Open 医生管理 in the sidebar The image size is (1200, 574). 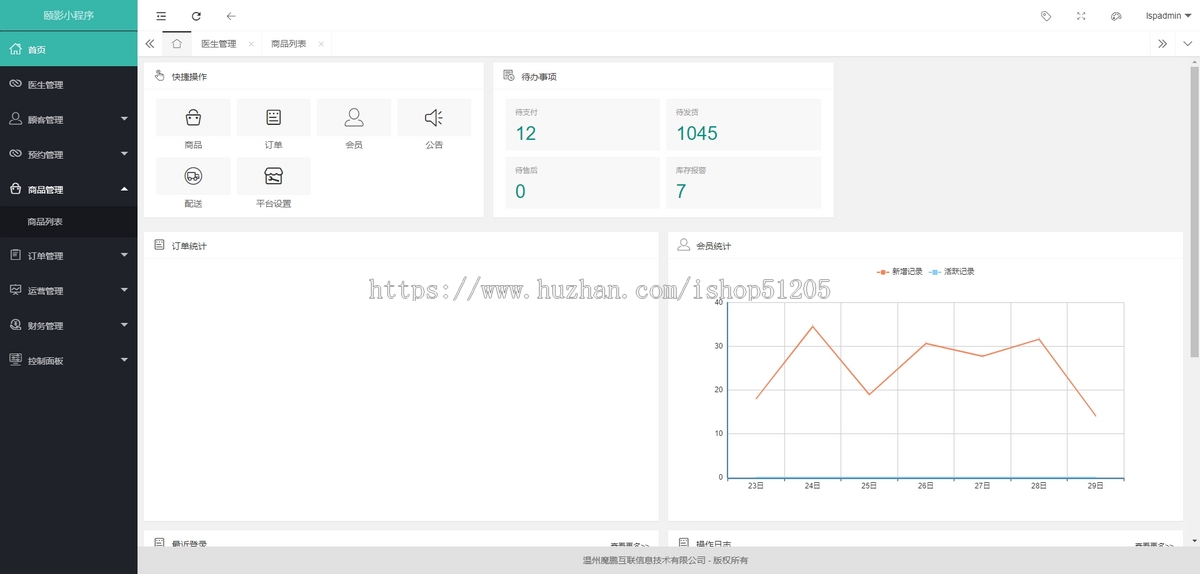point(69,84)
